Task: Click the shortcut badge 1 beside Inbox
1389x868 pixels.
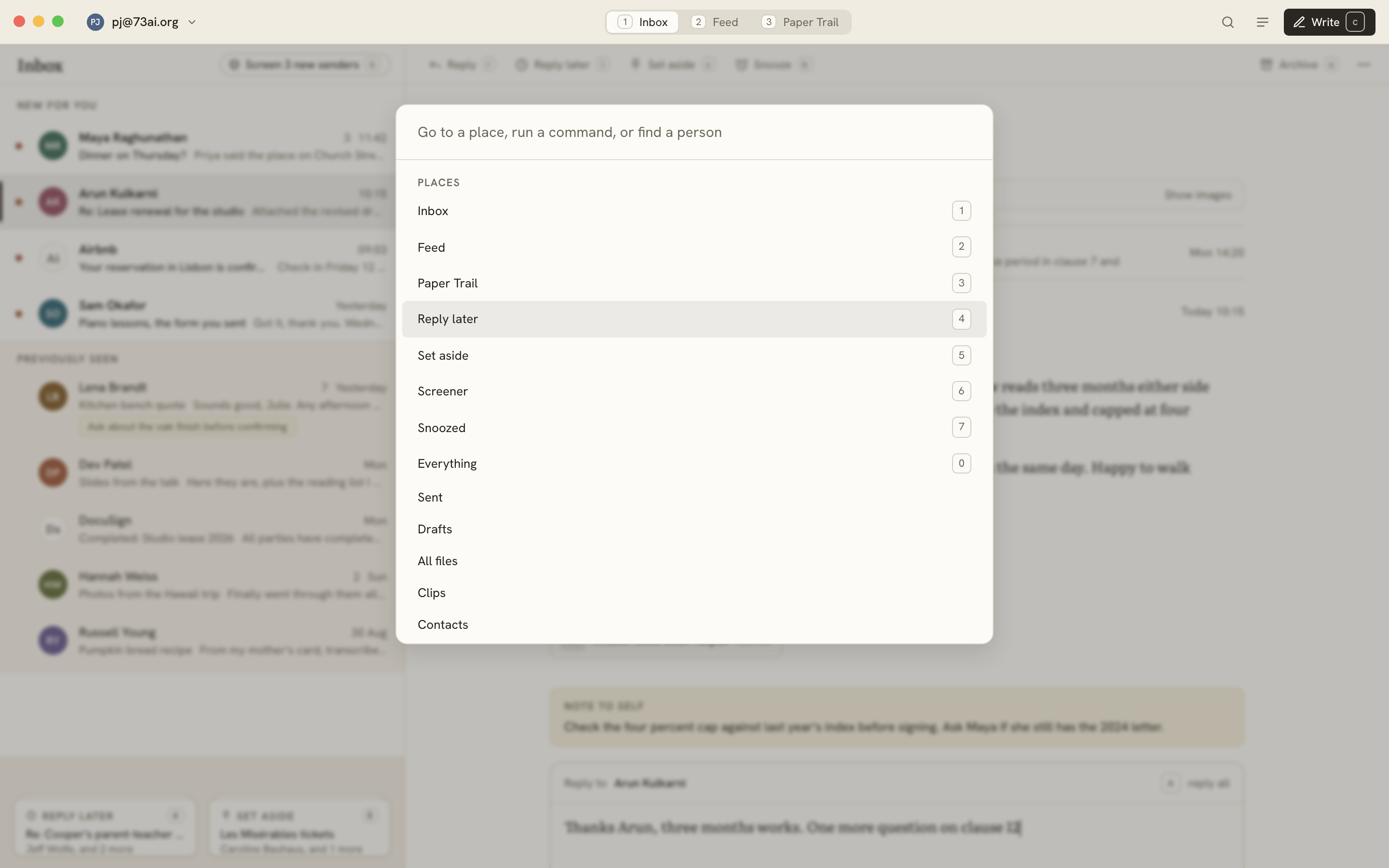Action: pyautogui.click(x=961, y=211)
